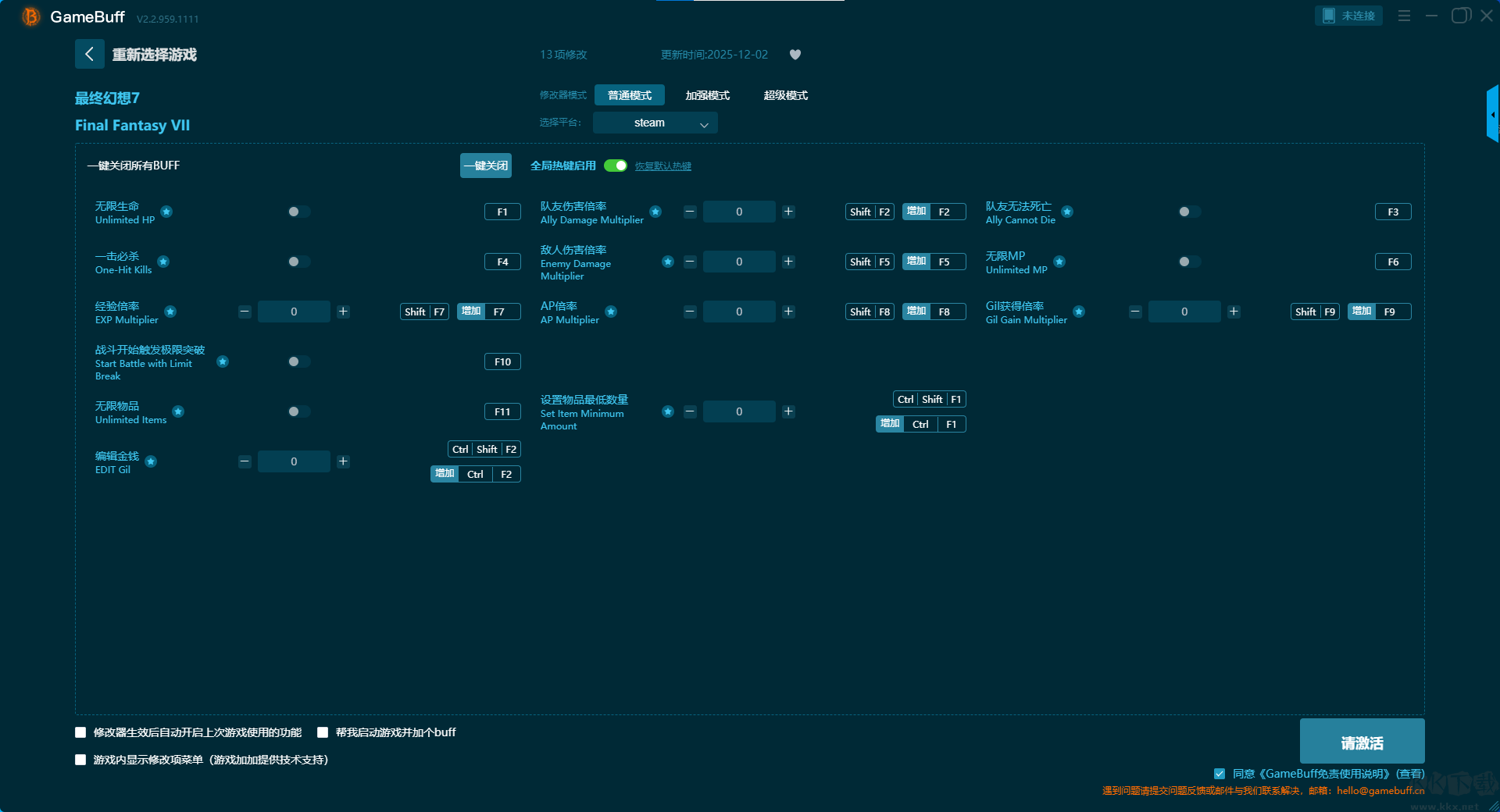Click star icon next to Unlimited HP
Image resolution: width=1500 pixels, height=812 pixels.
click(x=166, y=212)
